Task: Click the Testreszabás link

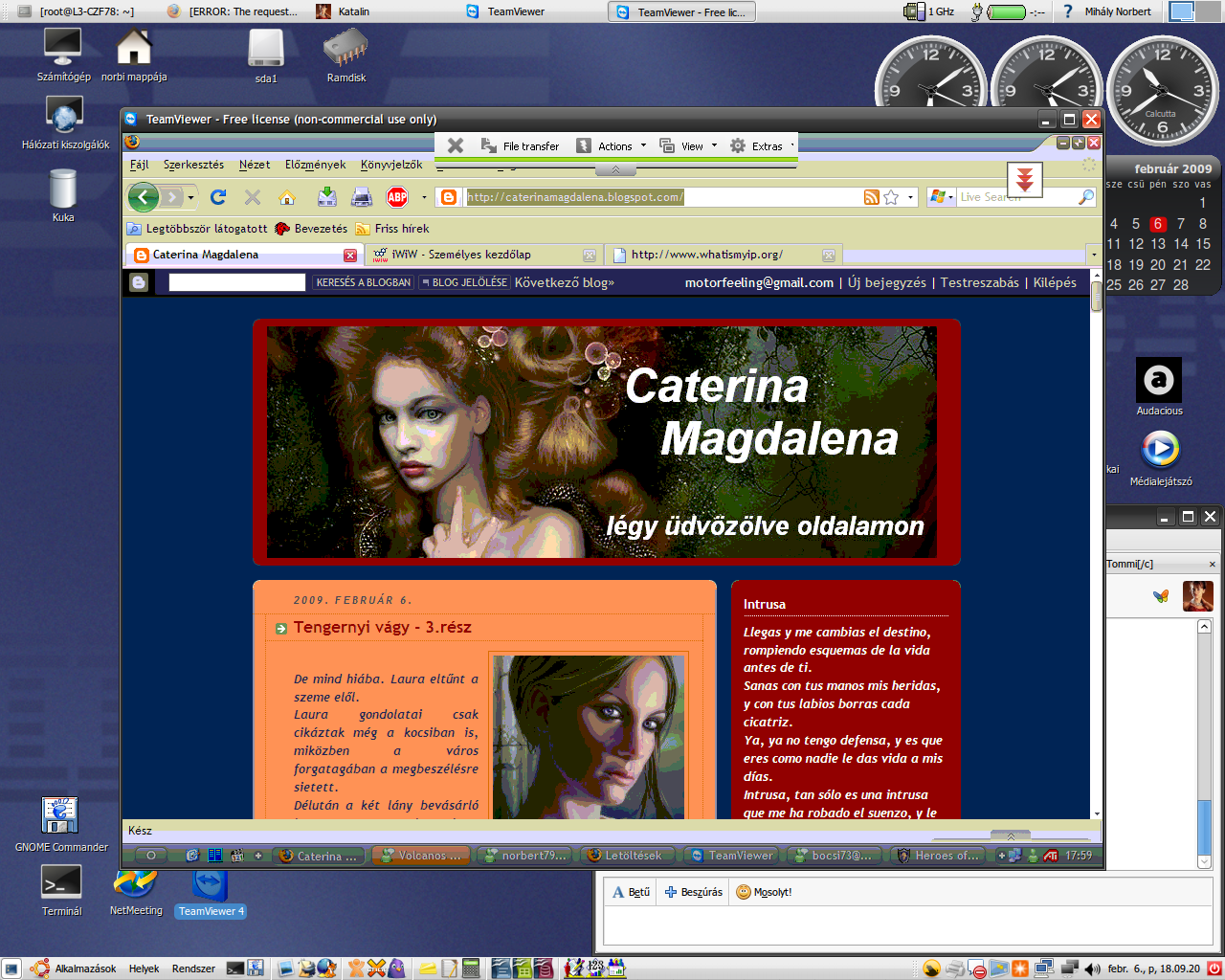Action: 980,282
